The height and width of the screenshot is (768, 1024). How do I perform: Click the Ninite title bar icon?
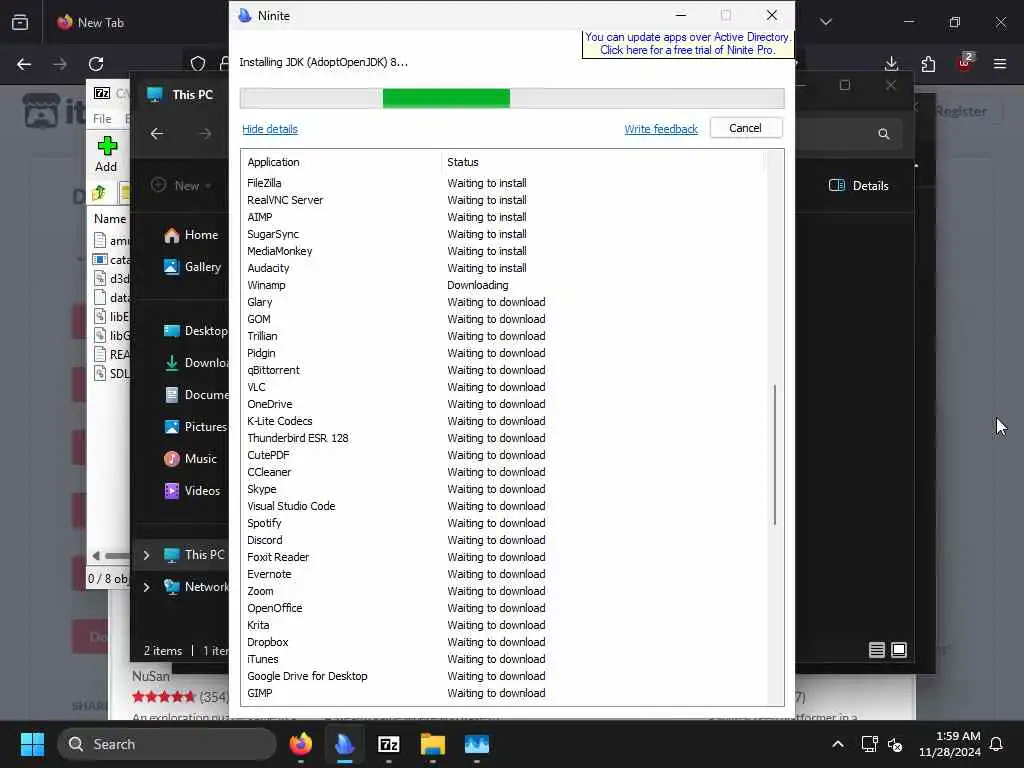(245, 16)
